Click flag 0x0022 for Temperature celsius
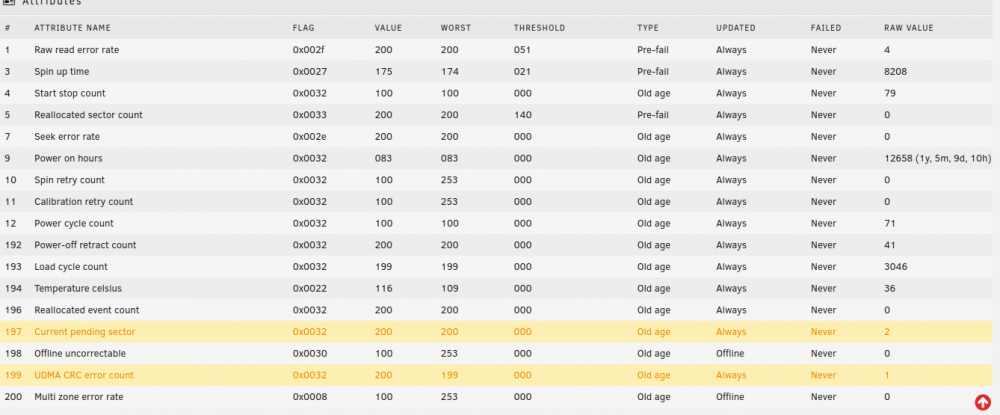The image size is (1000, 415). [x=310, y=288]
